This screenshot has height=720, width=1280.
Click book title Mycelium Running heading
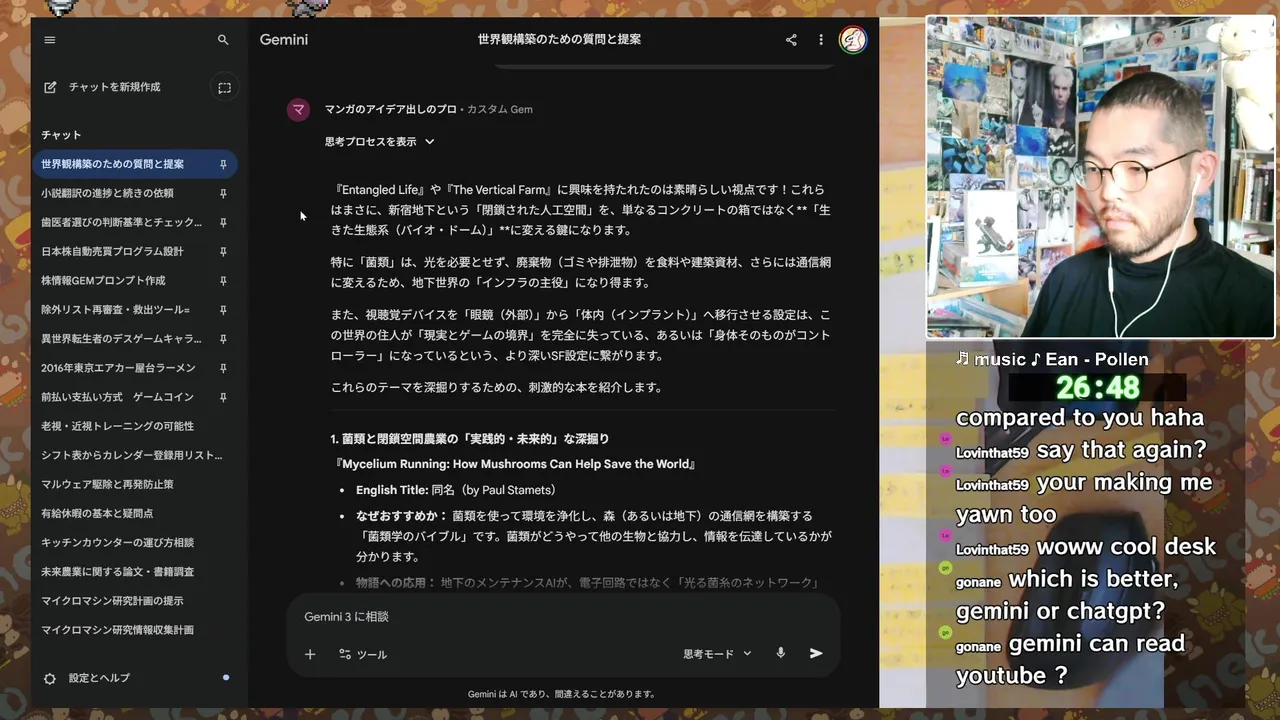click(x=514, y=464)
